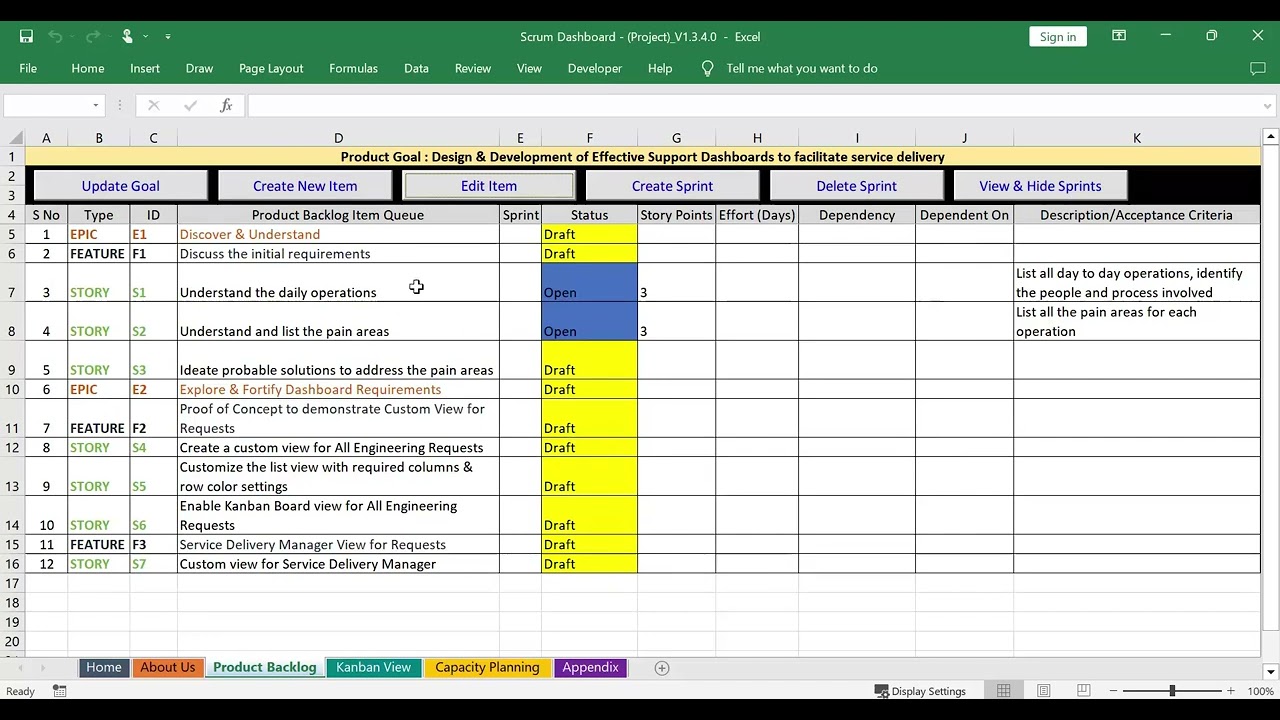Select column K header
1280x720 pixels.
pos(1136,138)
